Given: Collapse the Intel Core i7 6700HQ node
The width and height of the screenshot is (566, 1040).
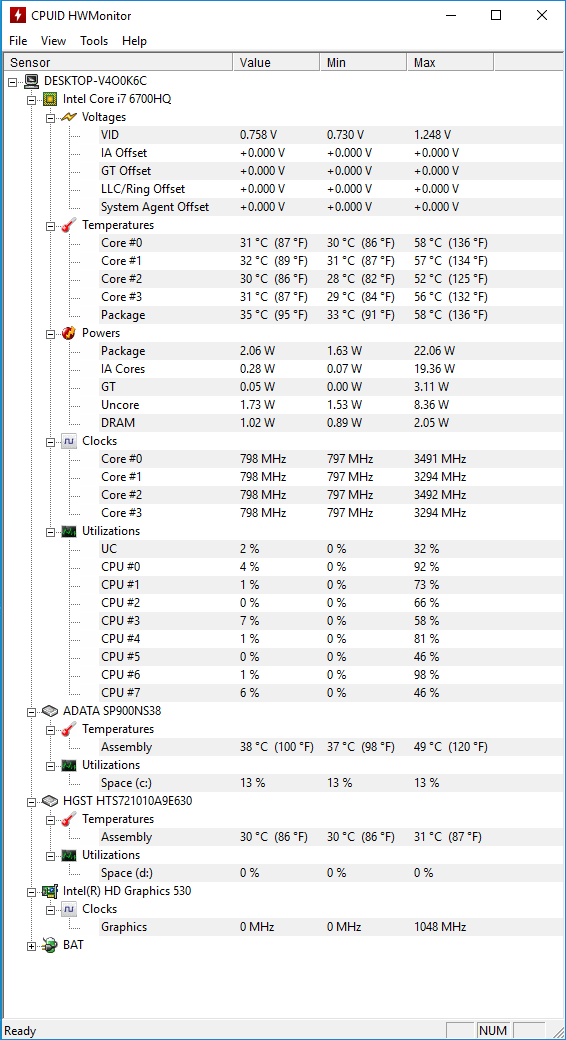Looking at the screenshot, I should [31, 99].
